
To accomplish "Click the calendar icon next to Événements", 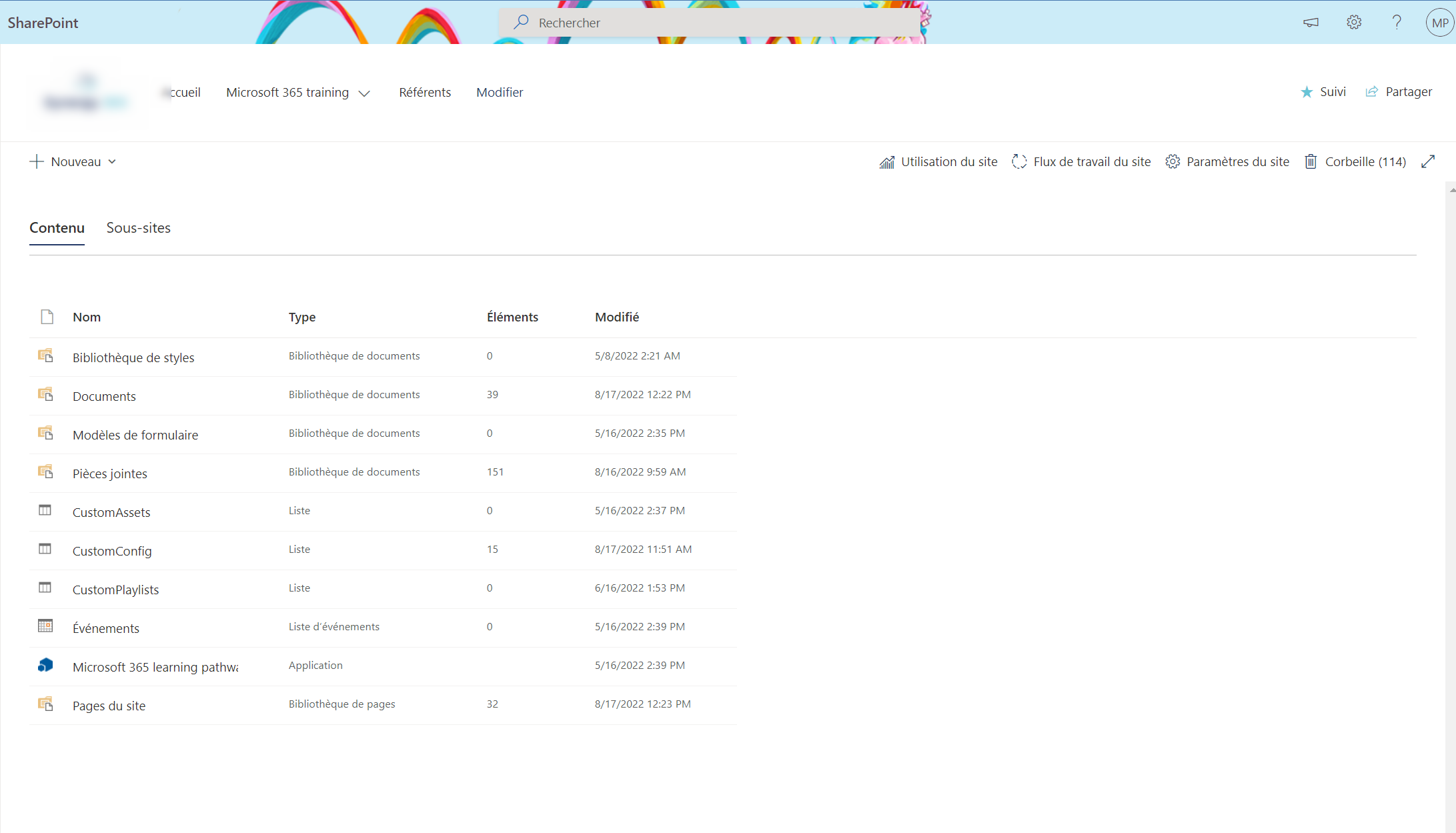I will tap(45, 626).
